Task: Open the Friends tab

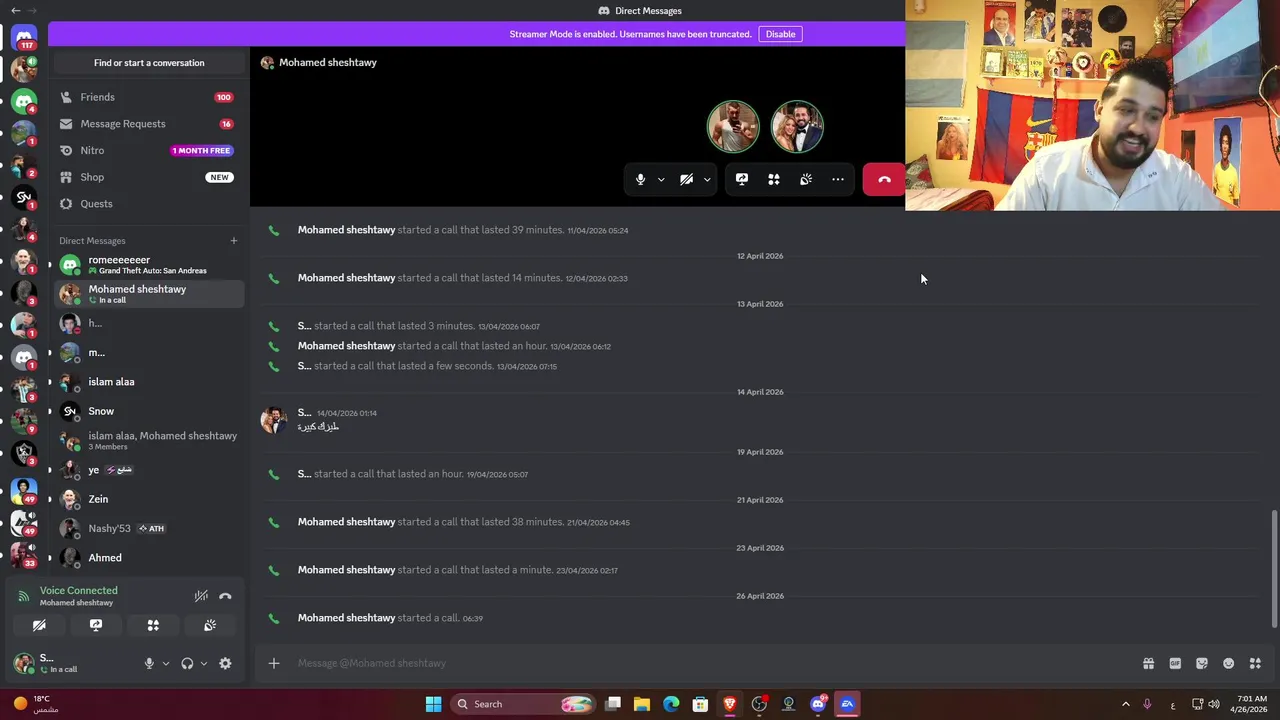Action: (148, 97)
